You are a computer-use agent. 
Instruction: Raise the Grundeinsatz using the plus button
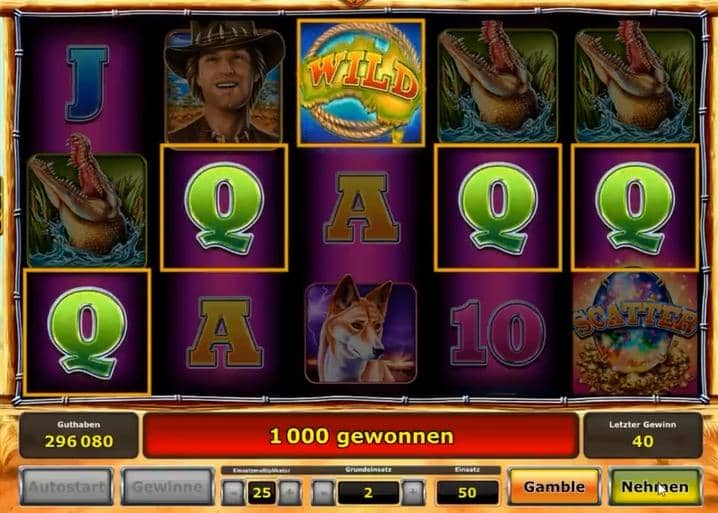coord(413,493)
